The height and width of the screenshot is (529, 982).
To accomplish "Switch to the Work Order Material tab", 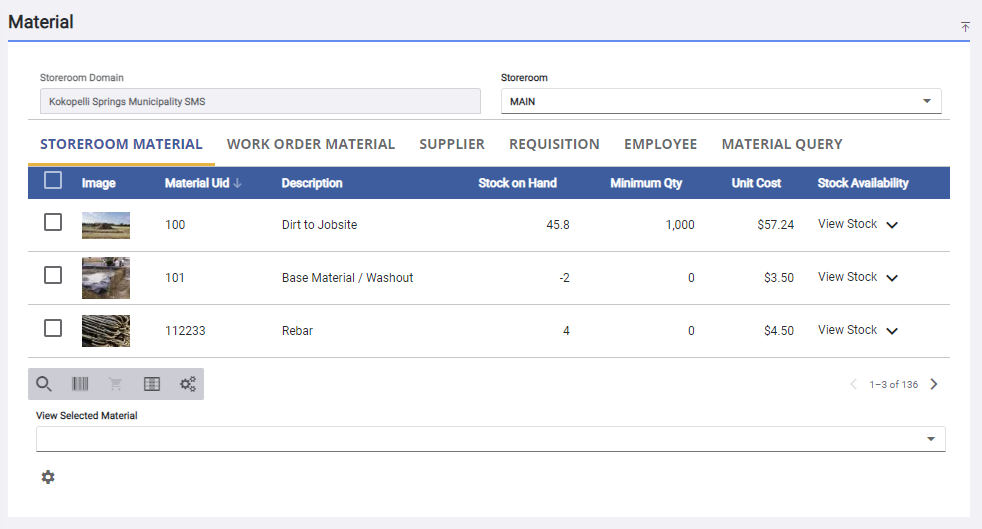I will [x=311, y=144].
